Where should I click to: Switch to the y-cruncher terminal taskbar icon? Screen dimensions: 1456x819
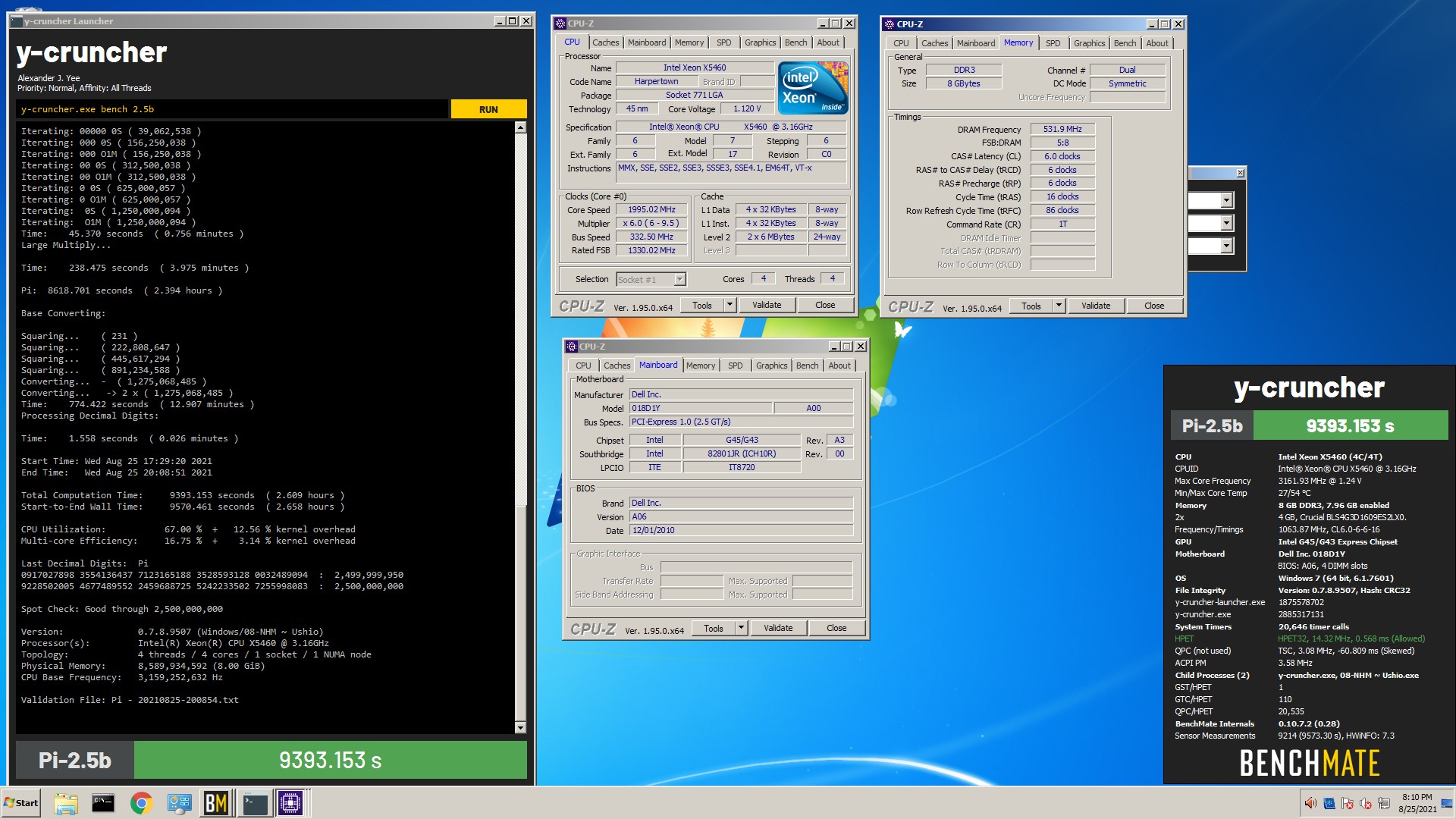[x=255, y=803]
